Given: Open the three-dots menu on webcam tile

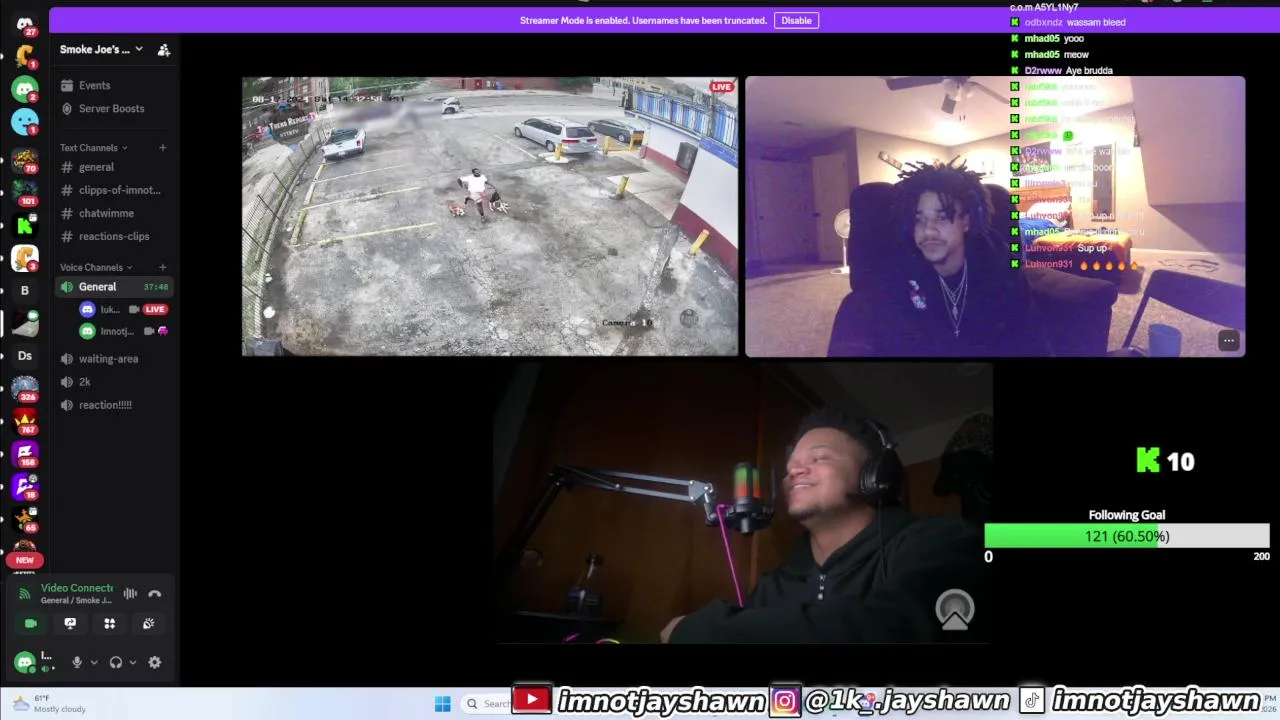Looking at the screenshot, I should coord(1229,341).
